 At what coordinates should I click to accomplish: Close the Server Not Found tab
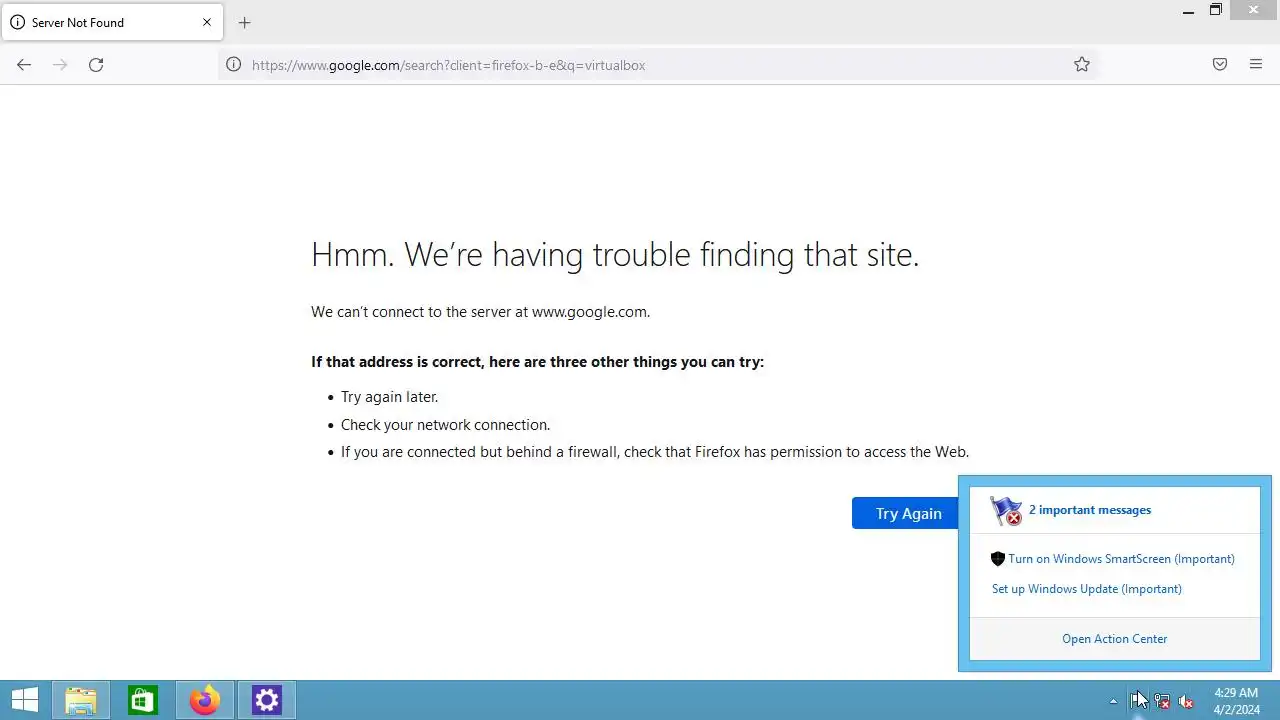pos(207,22)
